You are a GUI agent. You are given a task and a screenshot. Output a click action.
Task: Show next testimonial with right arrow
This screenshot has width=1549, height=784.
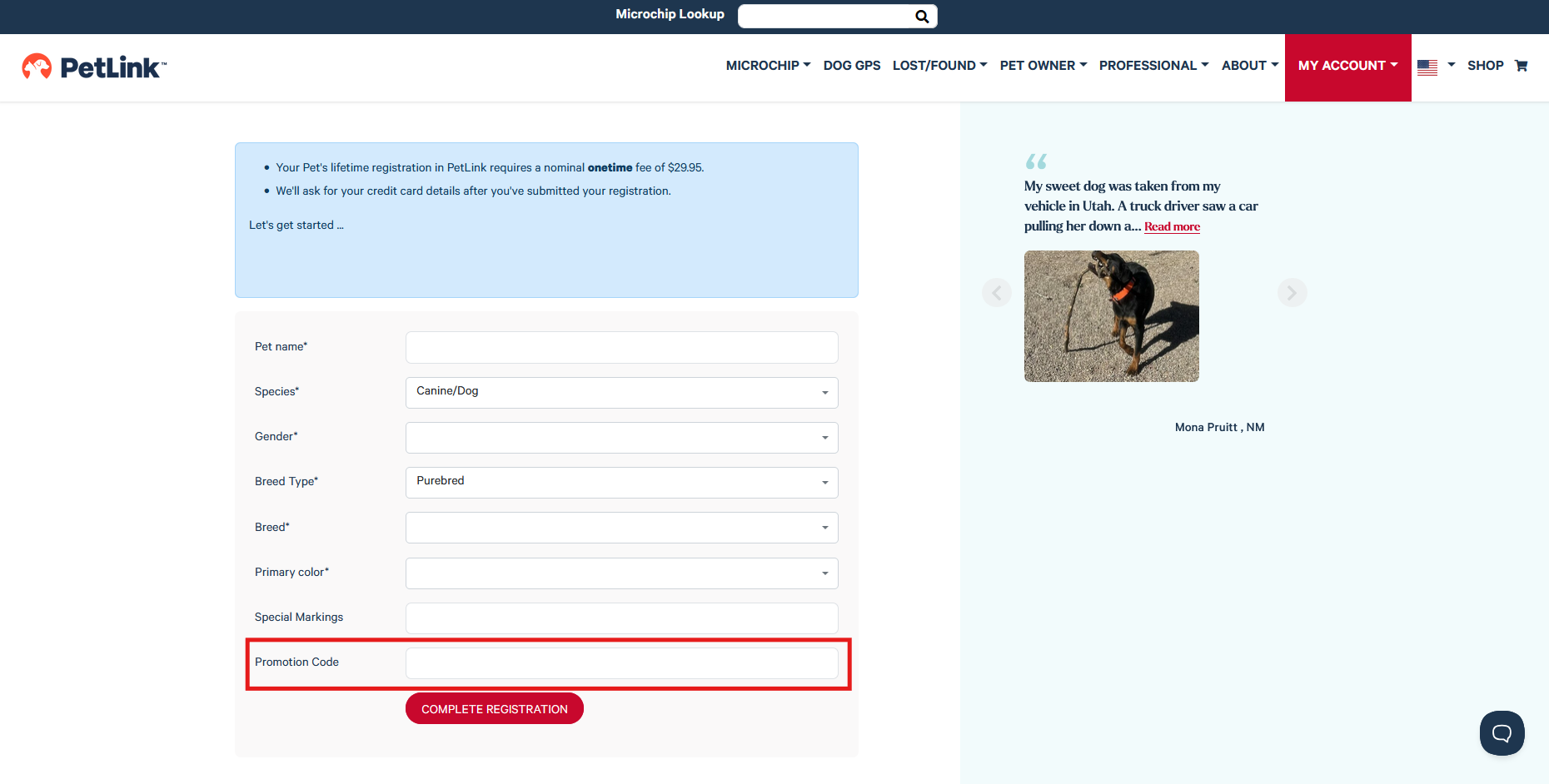1292,293
